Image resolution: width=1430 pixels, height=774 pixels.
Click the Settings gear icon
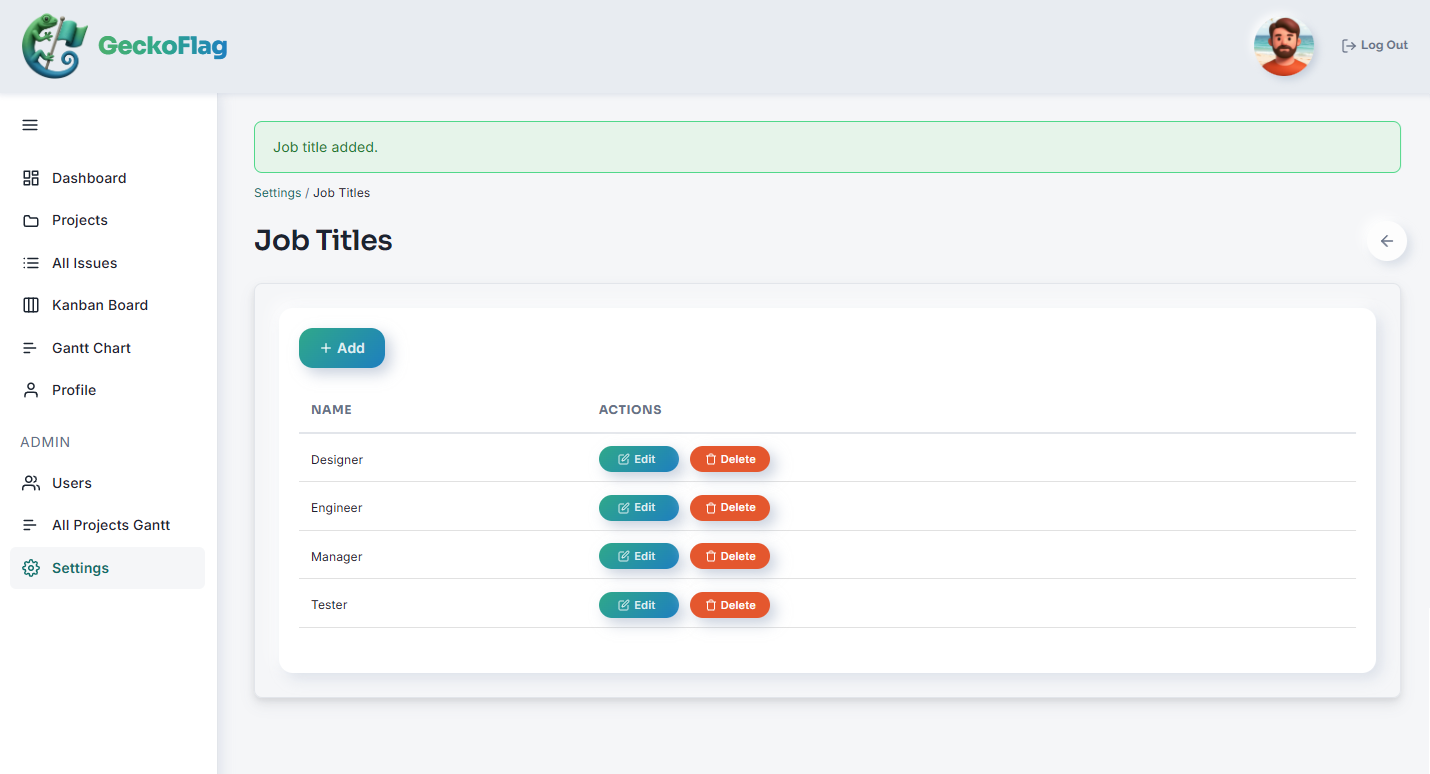point(31,568)
